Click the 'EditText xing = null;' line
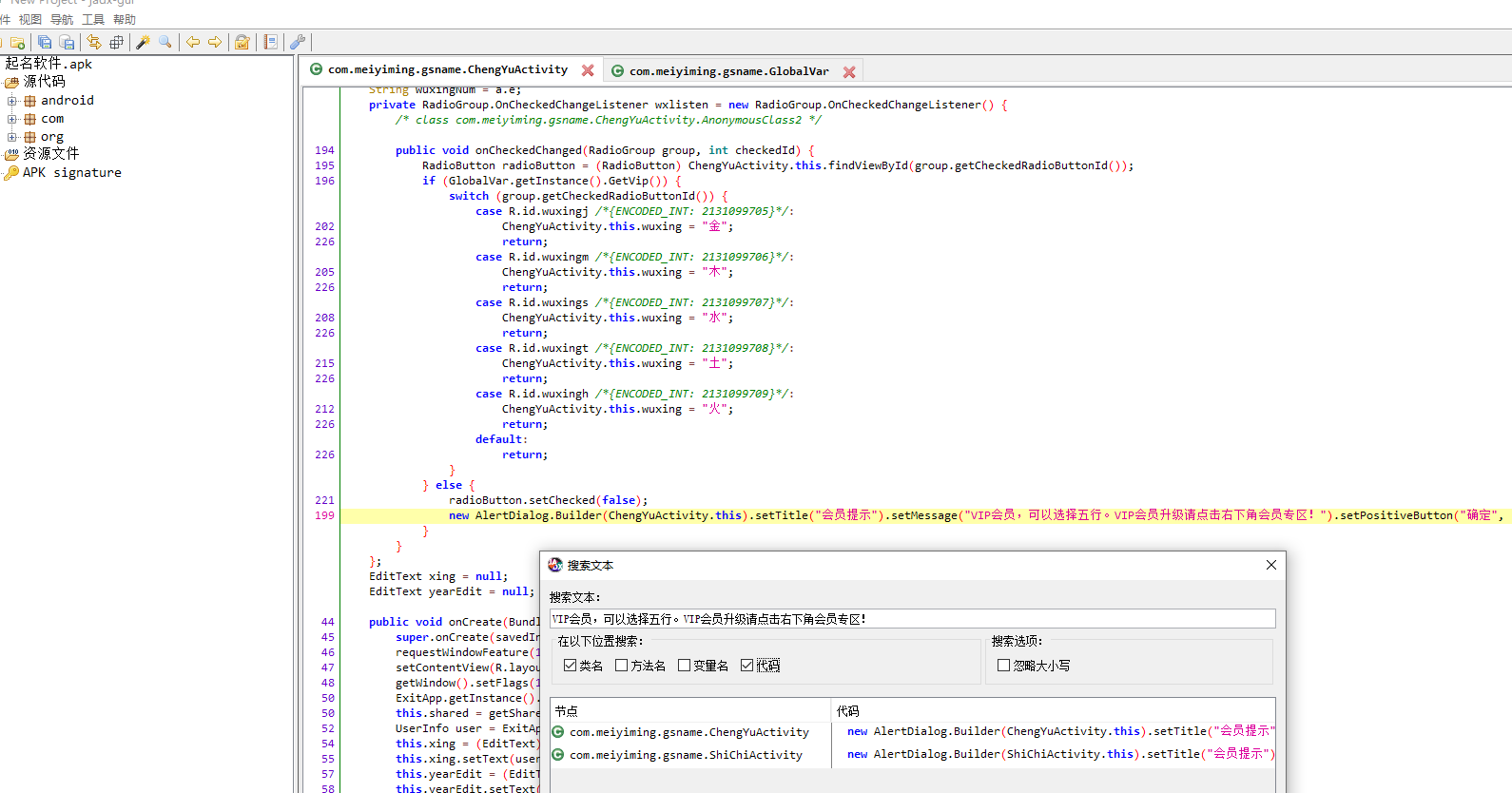Viewport: 1512px width, 793px height. pyautogui.click(x=438, y=576)
